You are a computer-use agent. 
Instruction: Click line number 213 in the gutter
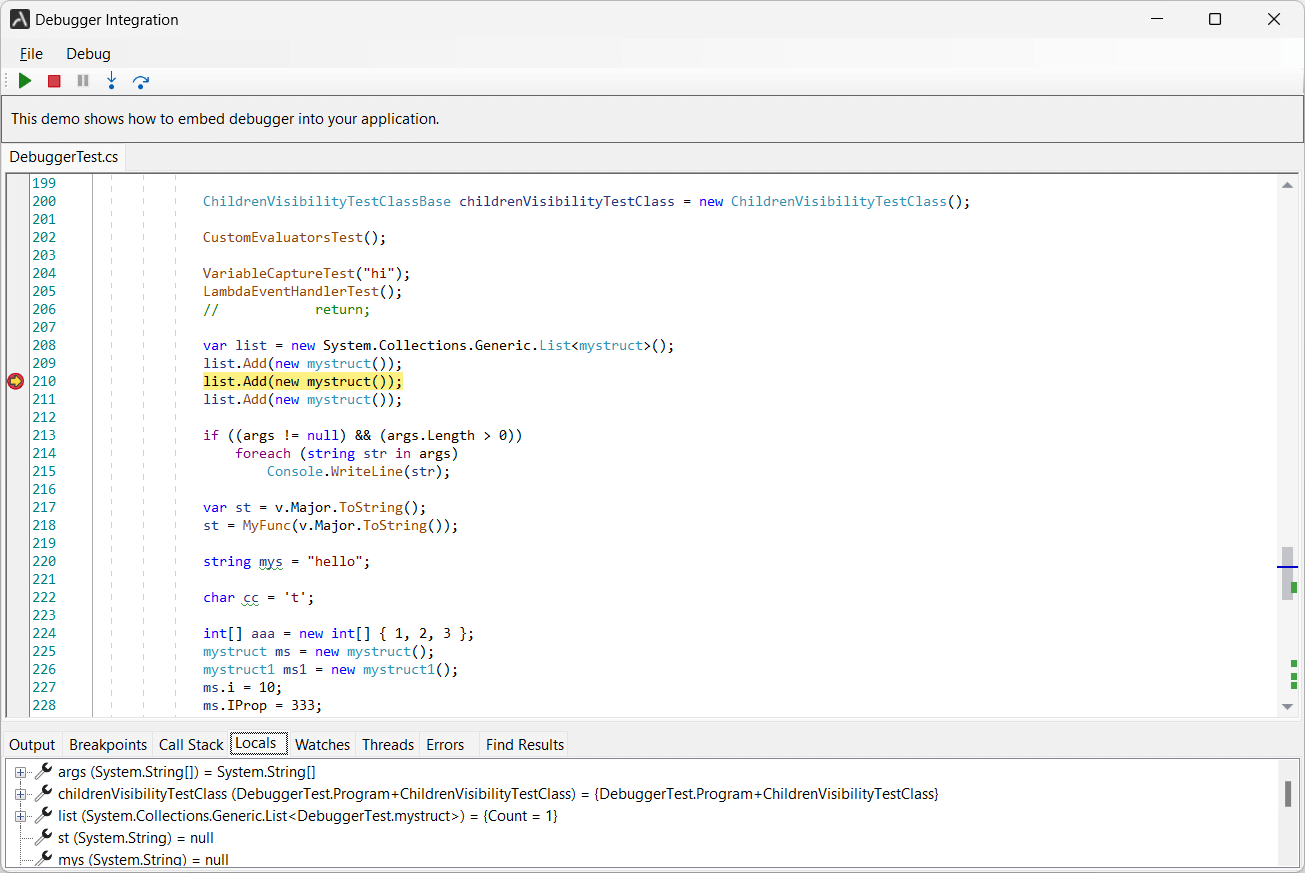44,435
